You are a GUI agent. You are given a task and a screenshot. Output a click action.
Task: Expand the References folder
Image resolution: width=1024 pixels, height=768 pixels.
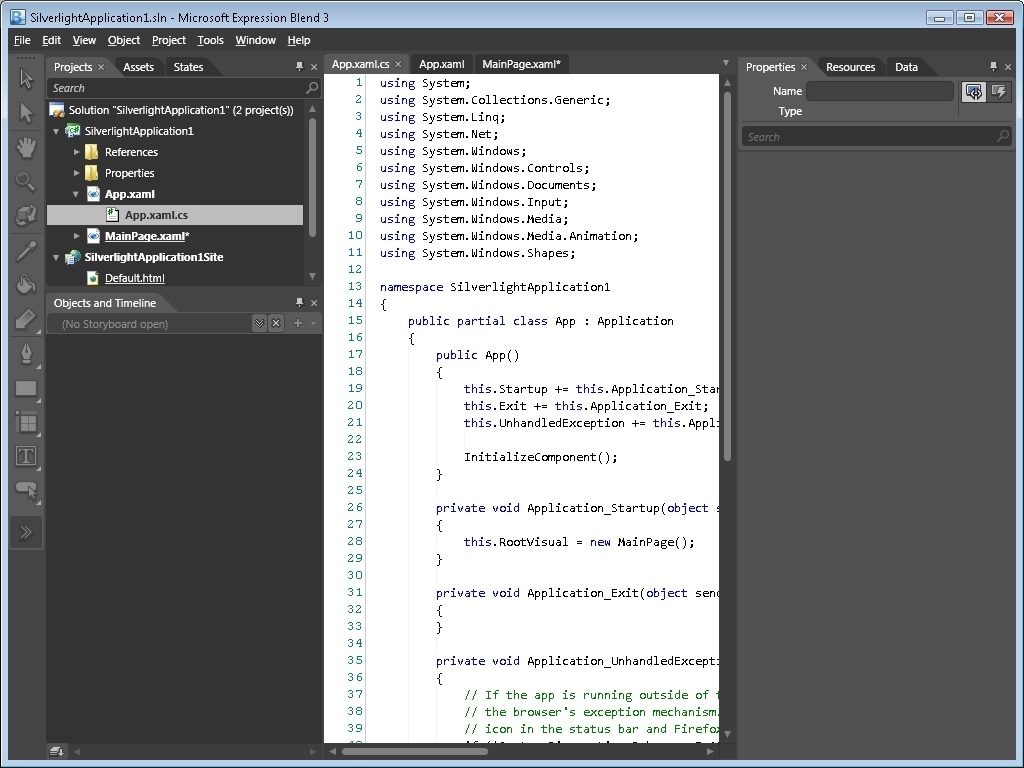[x=76, y=152]
